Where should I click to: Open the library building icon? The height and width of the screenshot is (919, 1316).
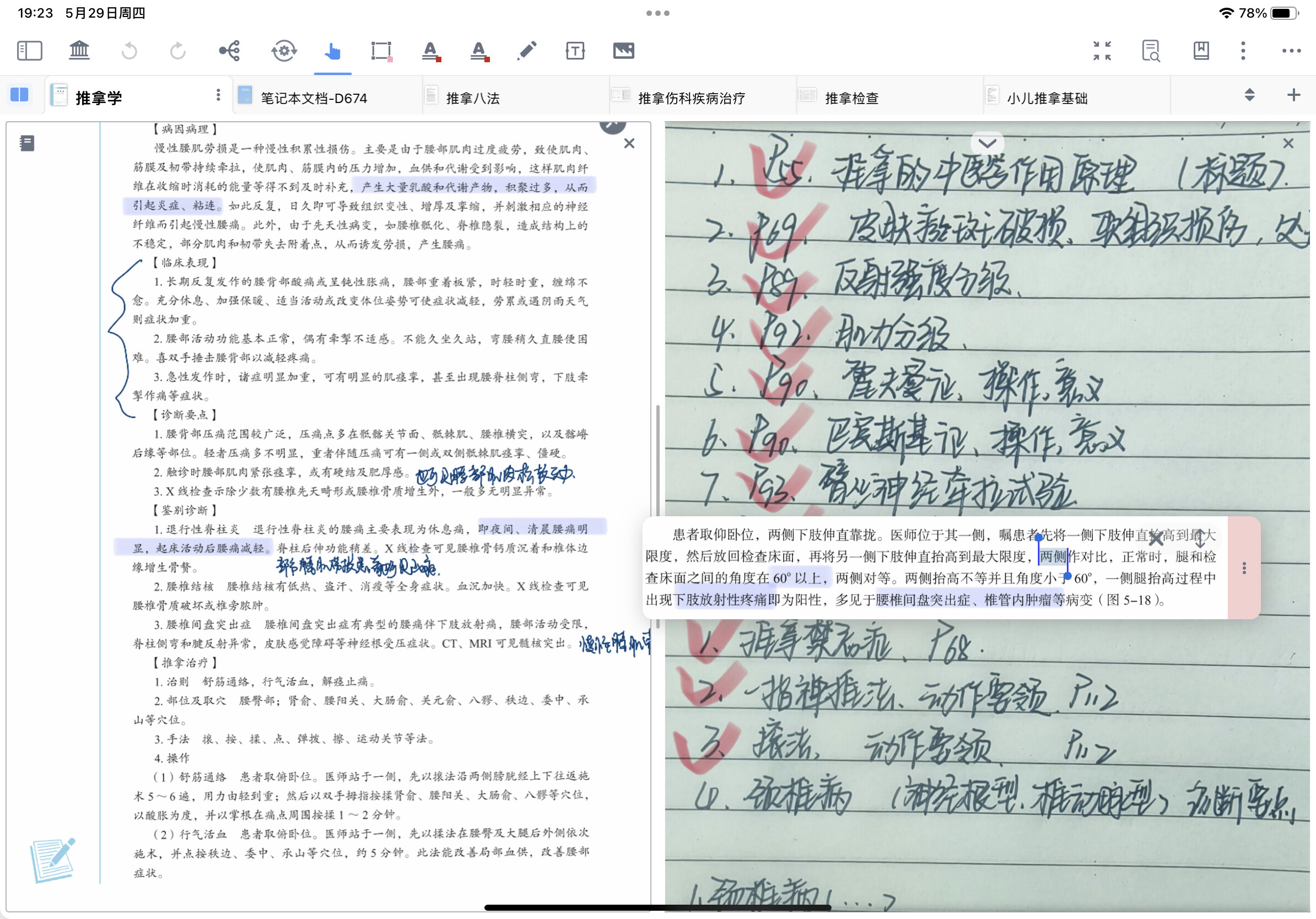(x=79, y=51)
